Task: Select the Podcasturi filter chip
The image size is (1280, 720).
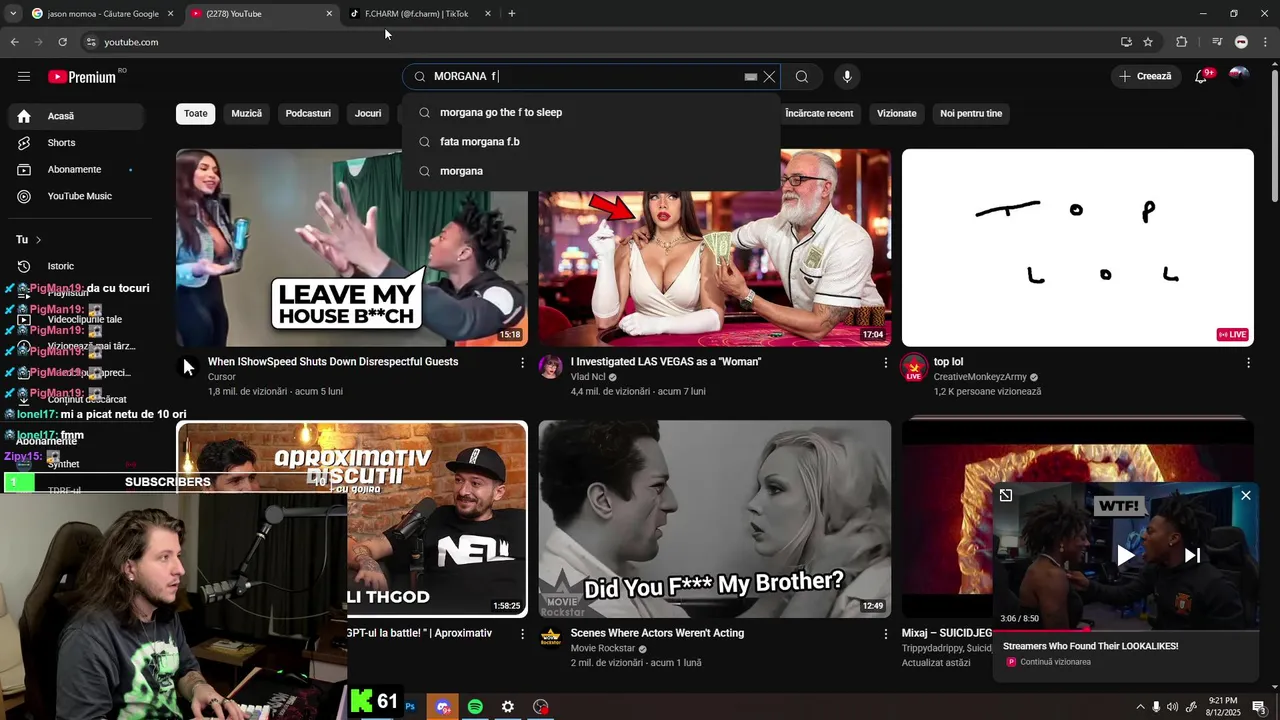Action: point(308,113)
